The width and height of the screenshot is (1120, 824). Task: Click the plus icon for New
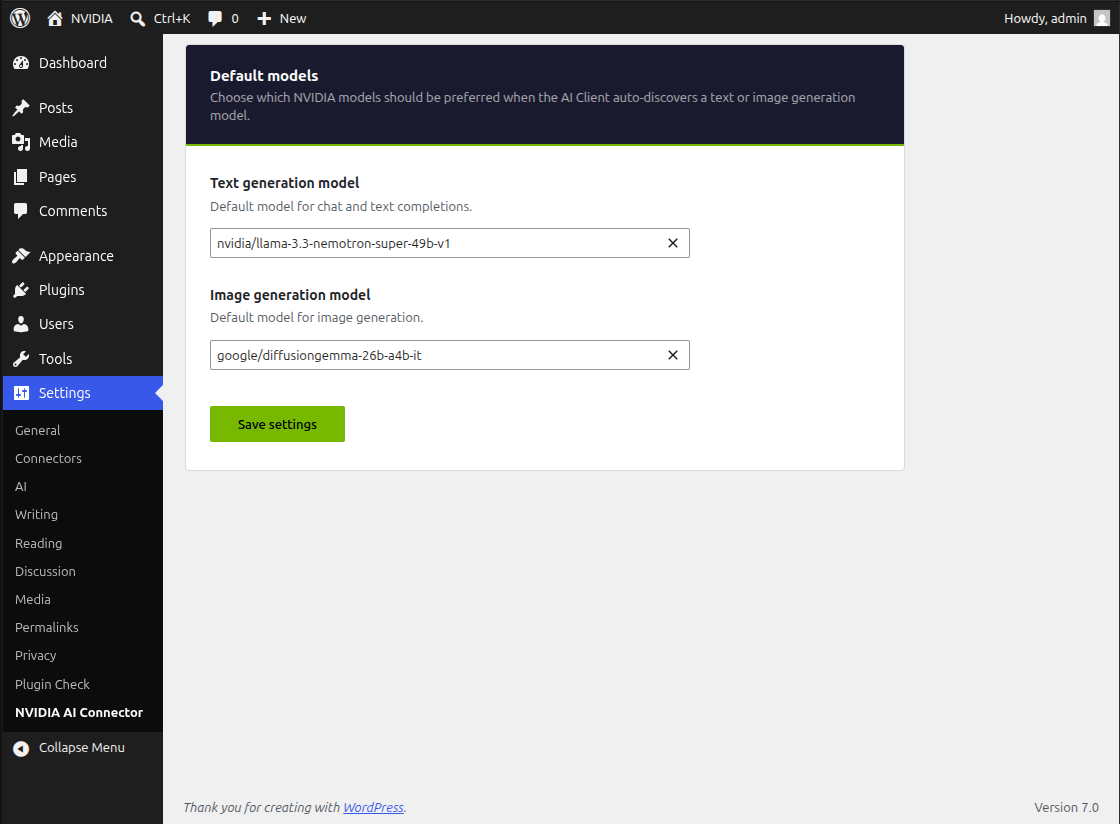tap(264, 19)
